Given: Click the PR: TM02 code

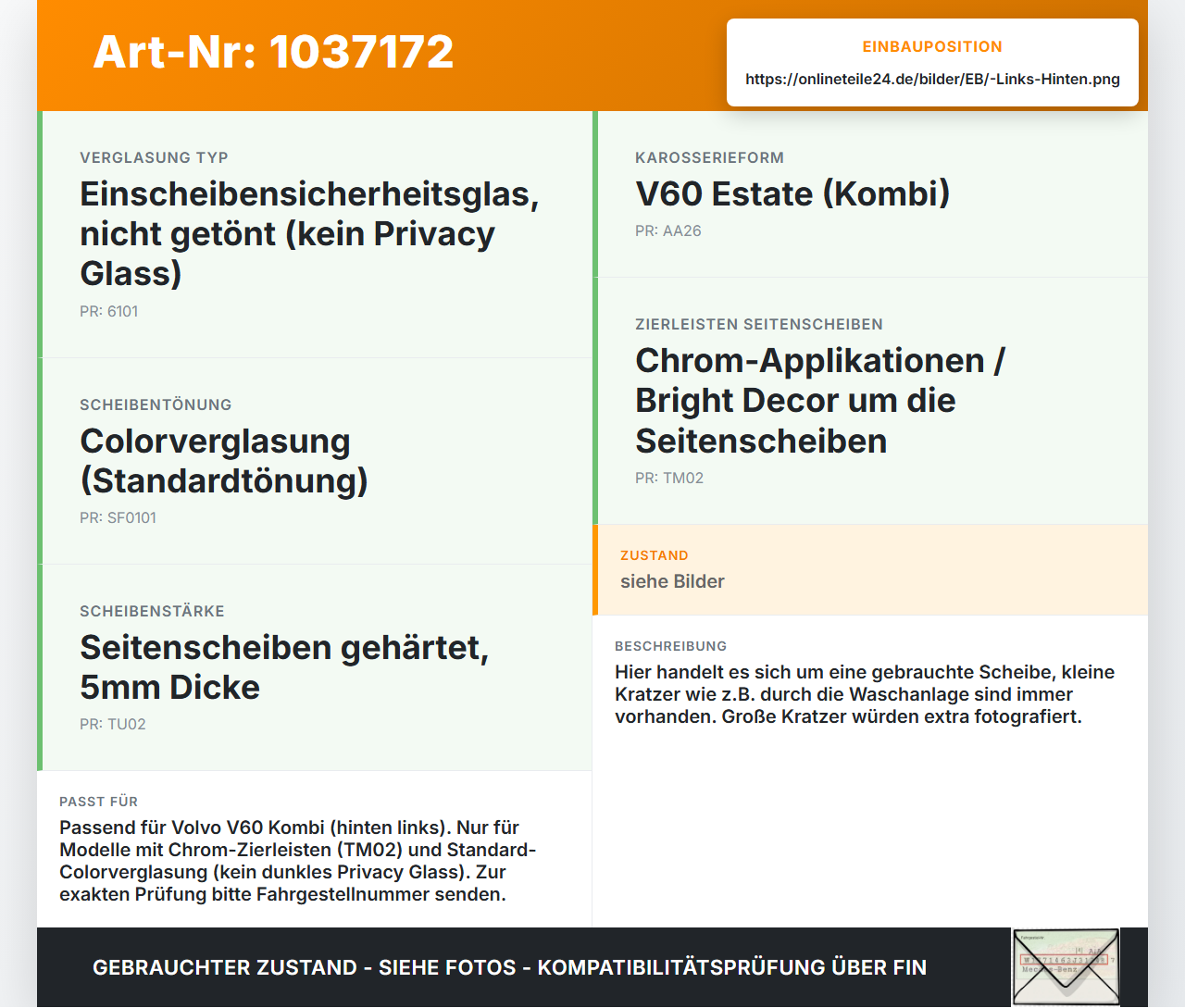Looking at the screenshot, I should (668, 478).
